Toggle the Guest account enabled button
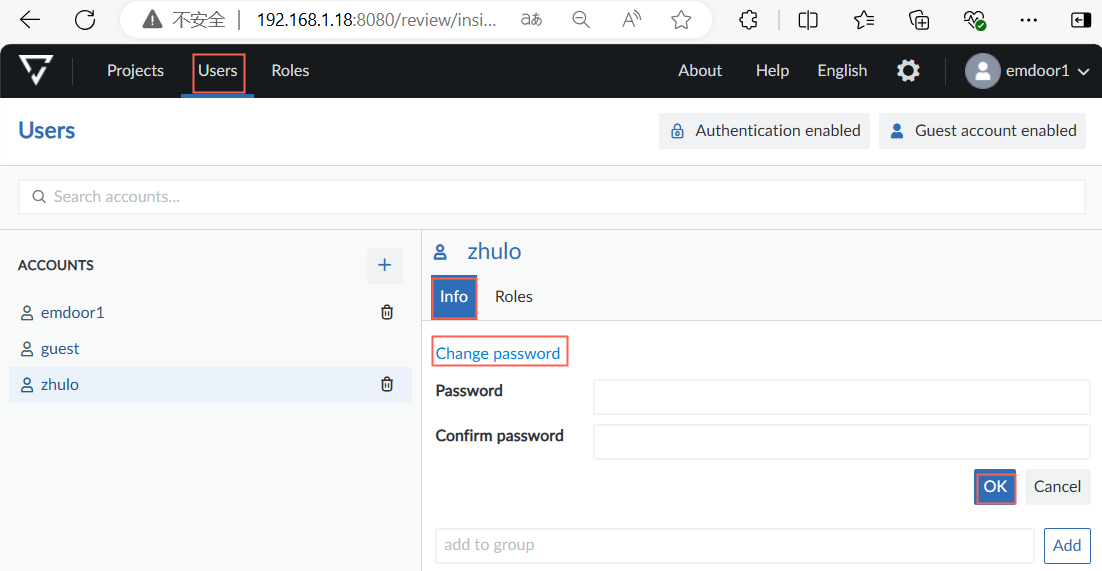The width and height of the screenshot is (1102, 571). (982, 131)
